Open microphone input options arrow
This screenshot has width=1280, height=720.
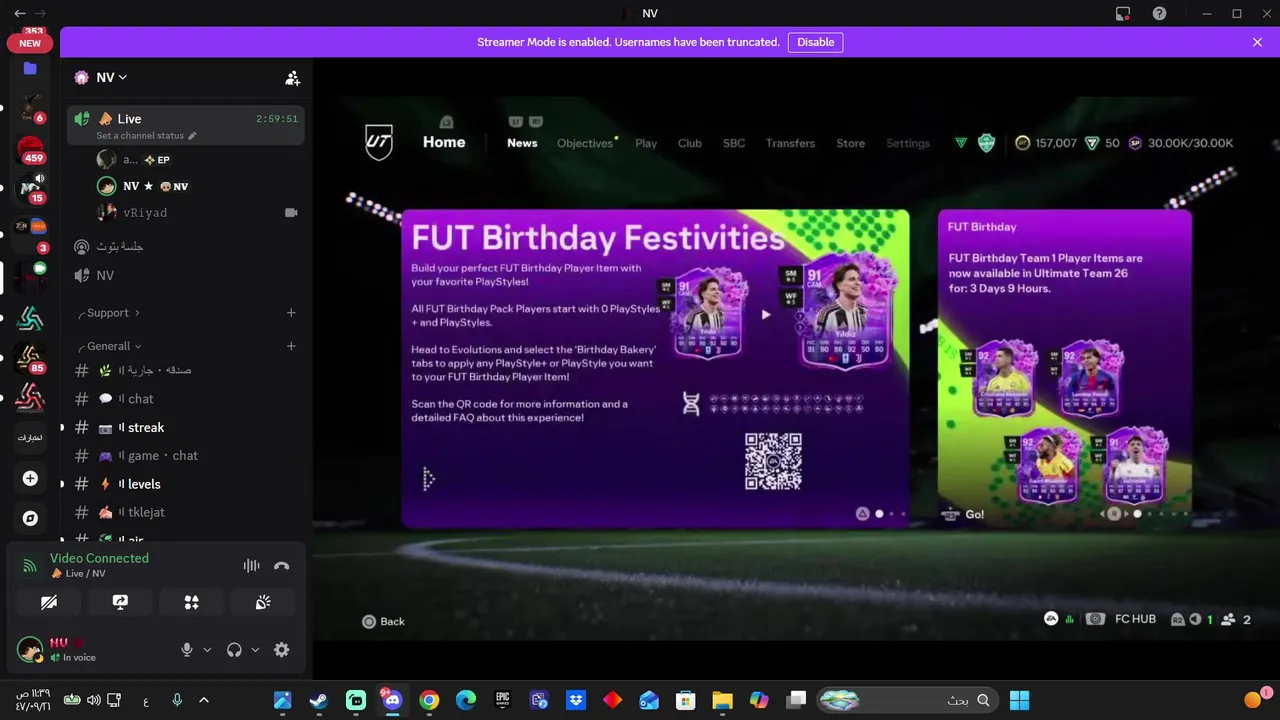(x=207, y=650)
